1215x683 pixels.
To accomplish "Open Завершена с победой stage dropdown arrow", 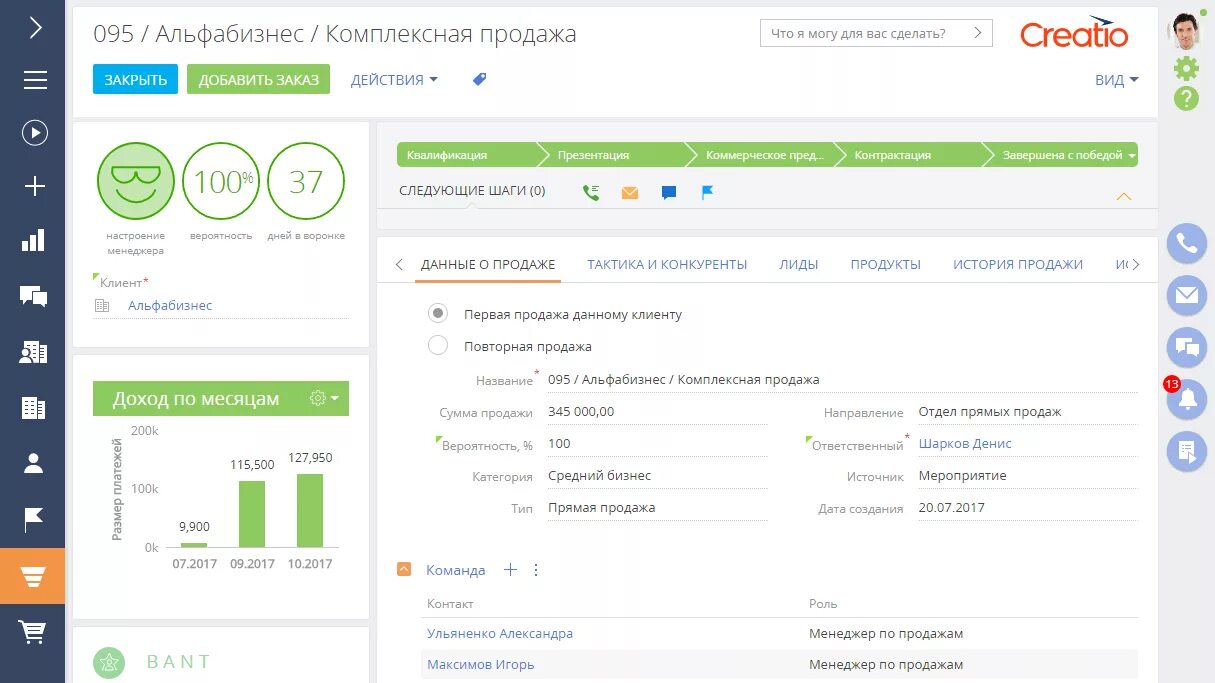I will click(1132, 156).
